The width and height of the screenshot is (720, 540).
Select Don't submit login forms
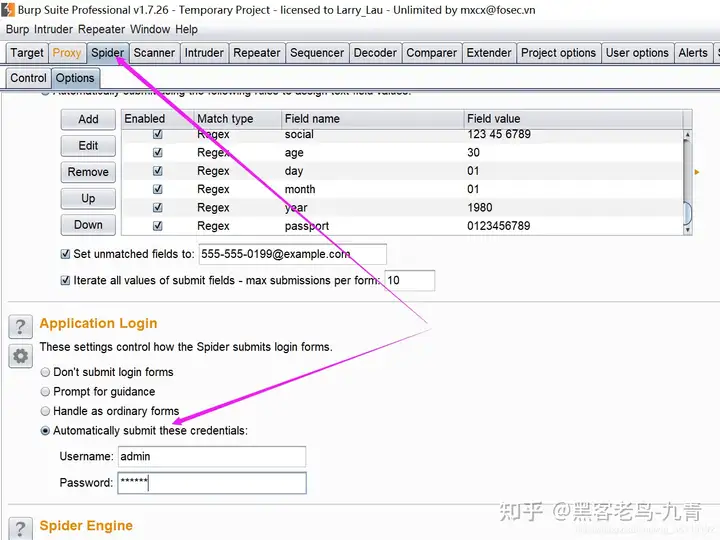45,372
